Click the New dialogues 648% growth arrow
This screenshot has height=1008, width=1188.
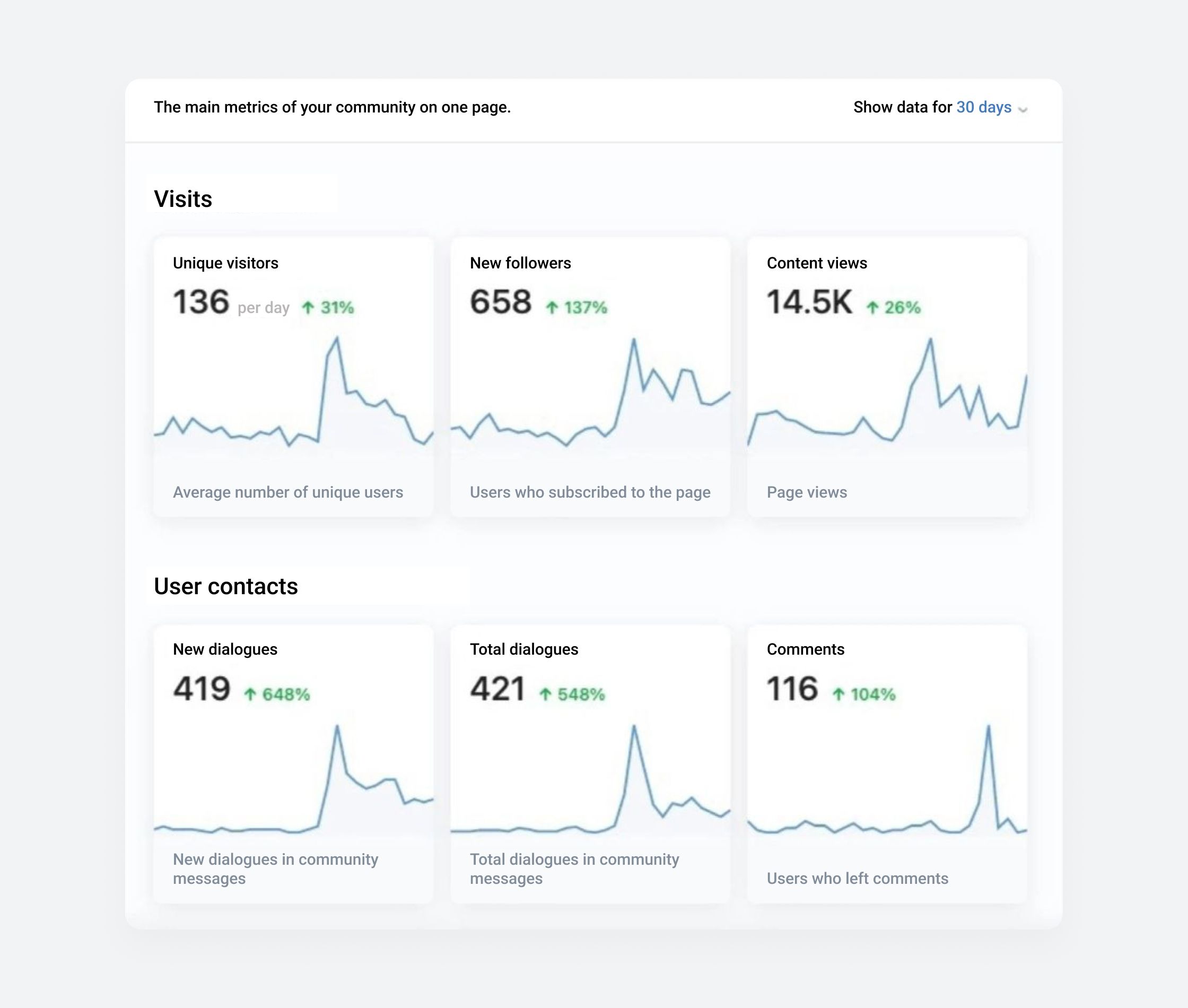pos(250,694)
